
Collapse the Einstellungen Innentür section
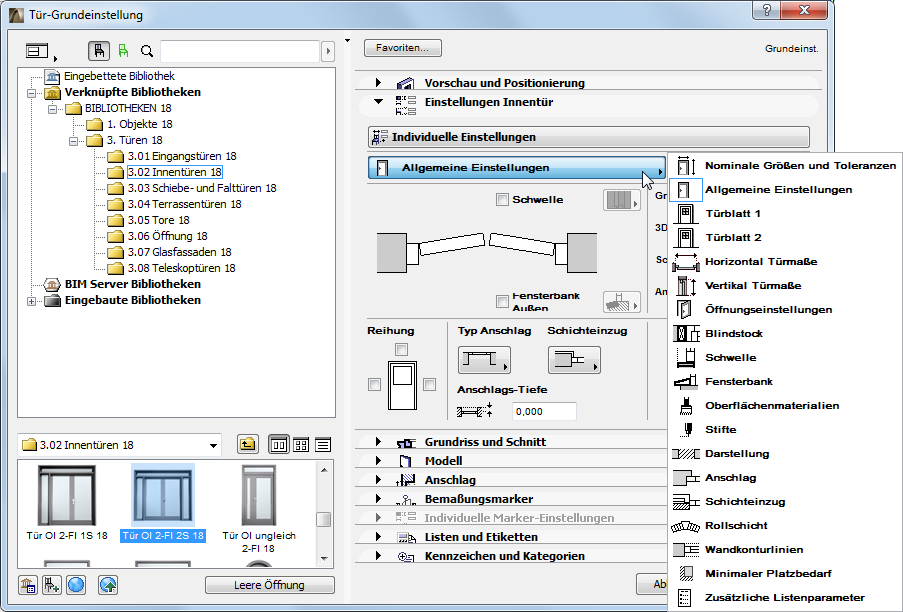tap(378, 101)
